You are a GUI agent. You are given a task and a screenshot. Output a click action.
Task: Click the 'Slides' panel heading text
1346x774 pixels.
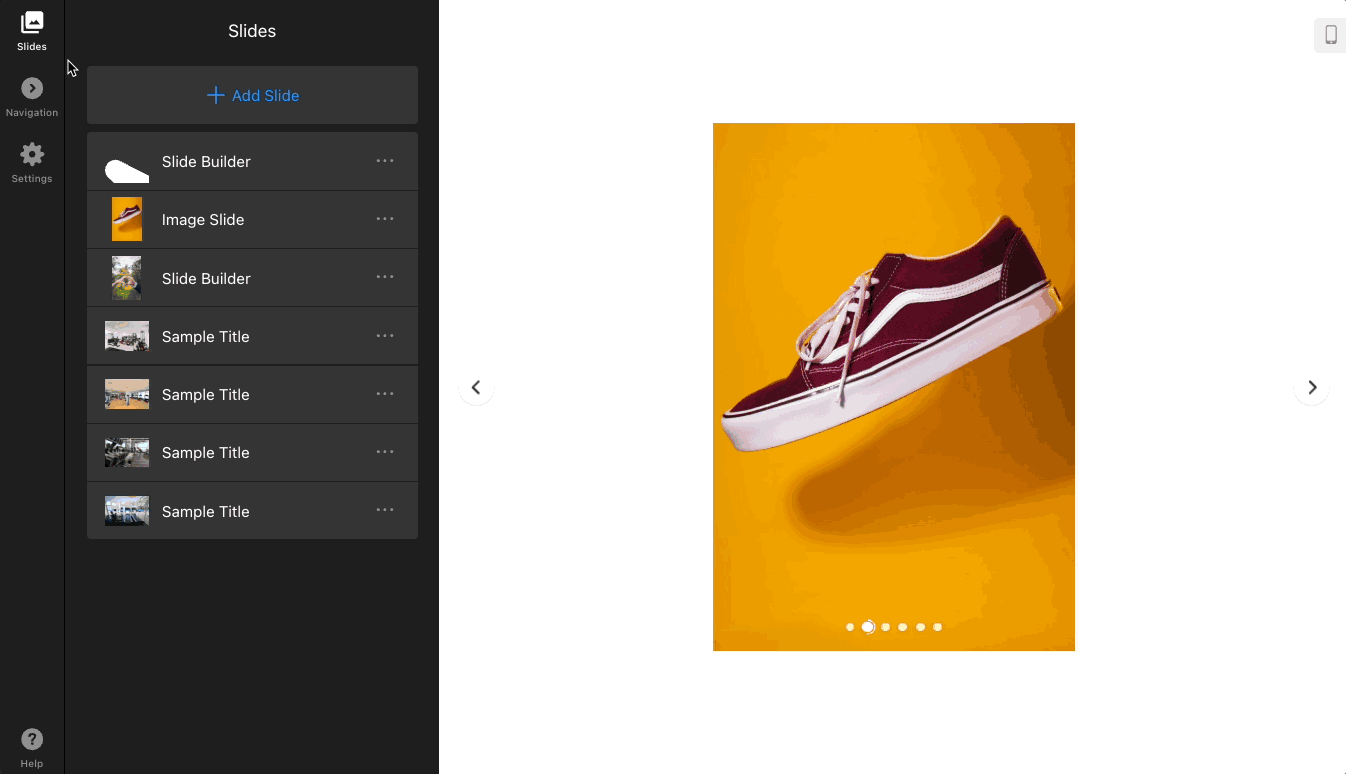click(x=252, y=31)
